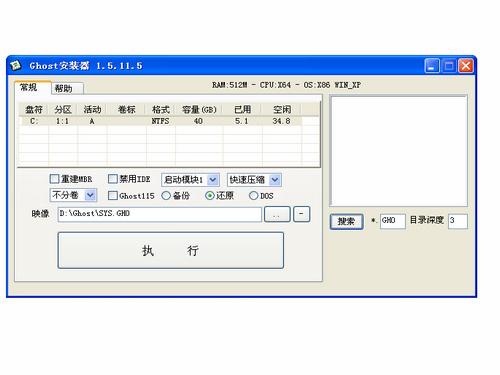Click the 分区 column header
This screenshot has width=500, height=375.
[x=63, y=109]
